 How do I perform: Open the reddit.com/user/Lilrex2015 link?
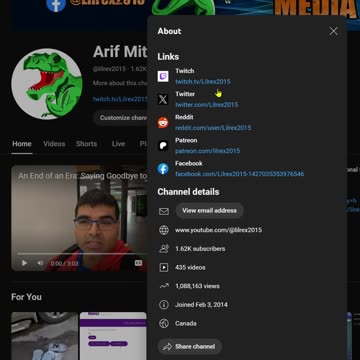pos(213,128)
